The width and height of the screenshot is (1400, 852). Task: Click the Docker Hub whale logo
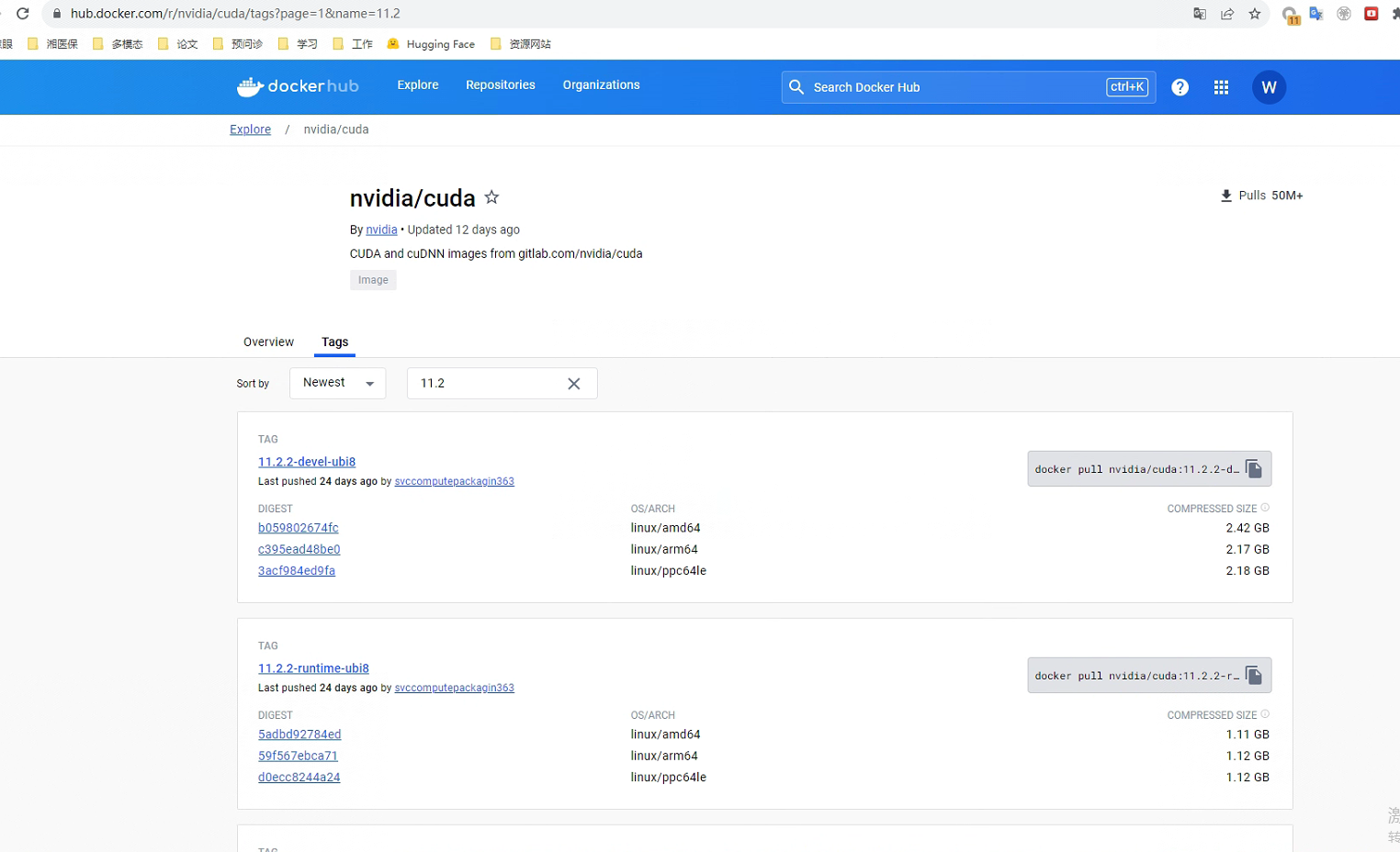(298, 86)
